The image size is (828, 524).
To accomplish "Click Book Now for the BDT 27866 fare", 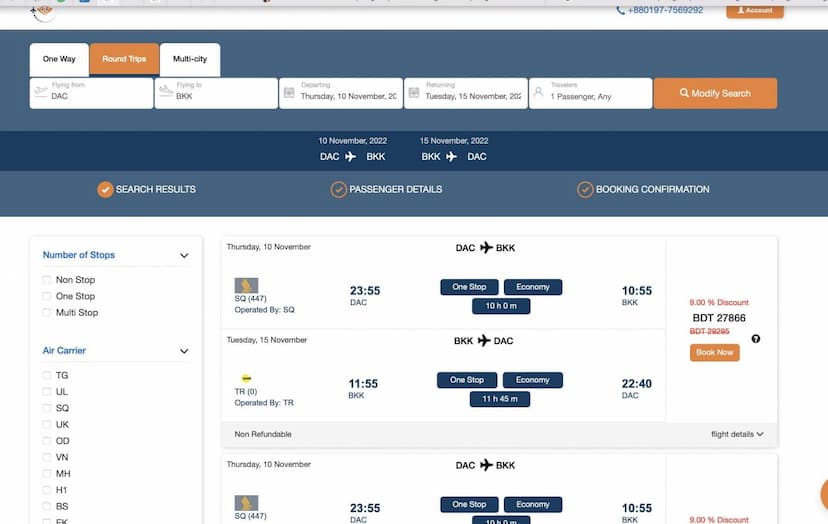I will point(714,353).
